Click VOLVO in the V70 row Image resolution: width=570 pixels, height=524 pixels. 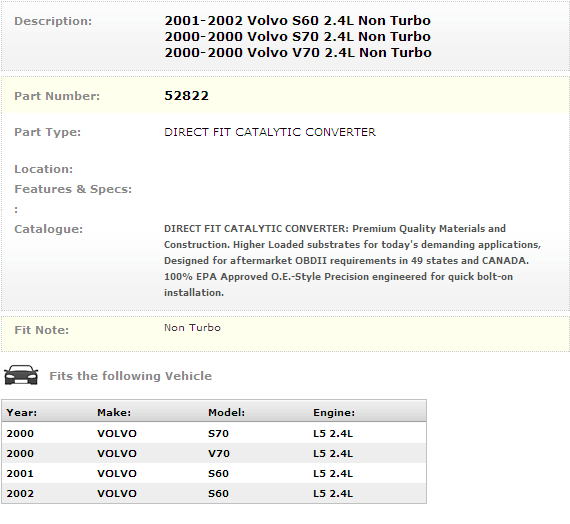click(117, 453)
